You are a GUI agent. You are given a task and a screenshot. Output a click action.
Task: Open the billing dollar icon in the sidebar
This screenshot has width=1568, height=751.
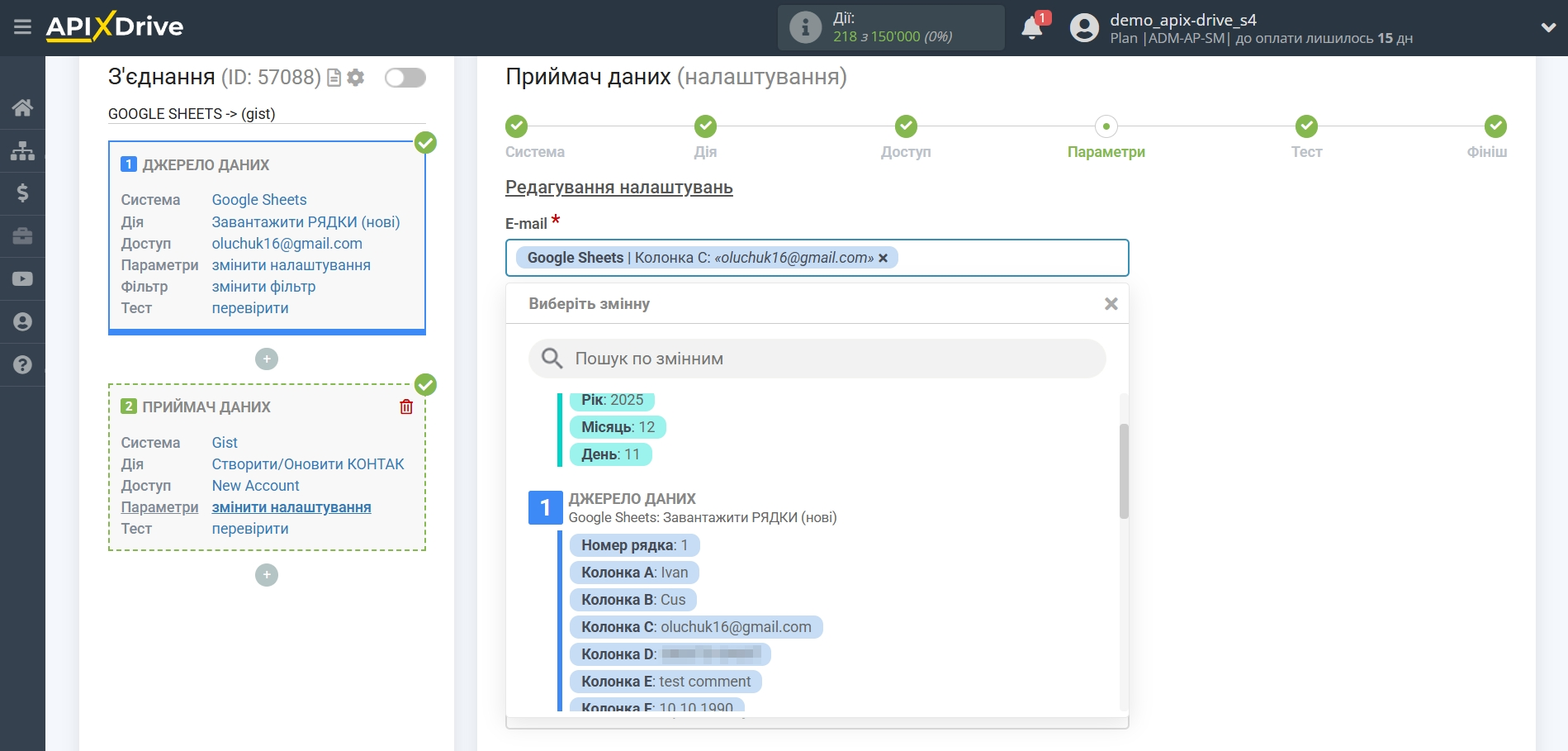(22, 193)
